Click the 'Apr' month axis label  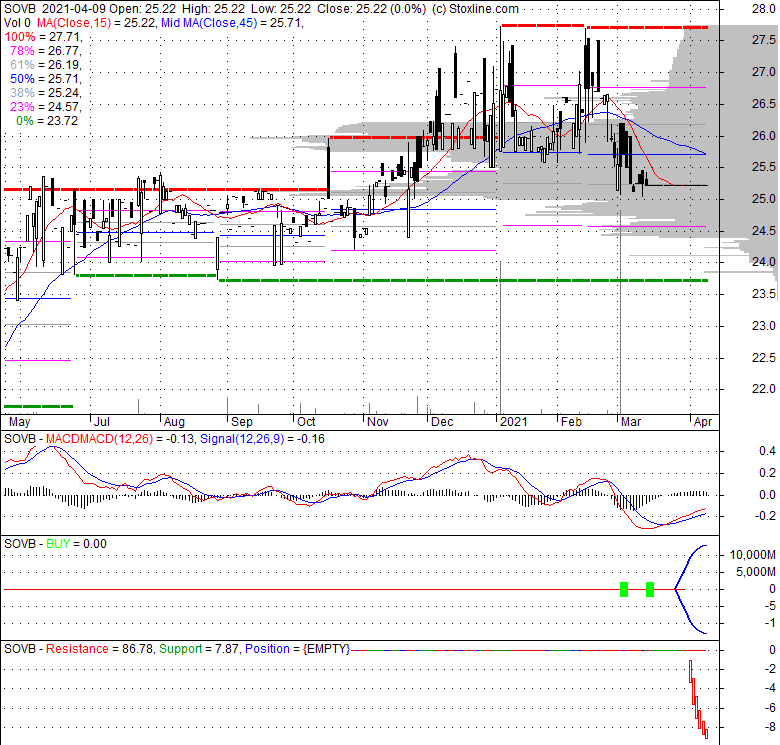click(703, 422)
